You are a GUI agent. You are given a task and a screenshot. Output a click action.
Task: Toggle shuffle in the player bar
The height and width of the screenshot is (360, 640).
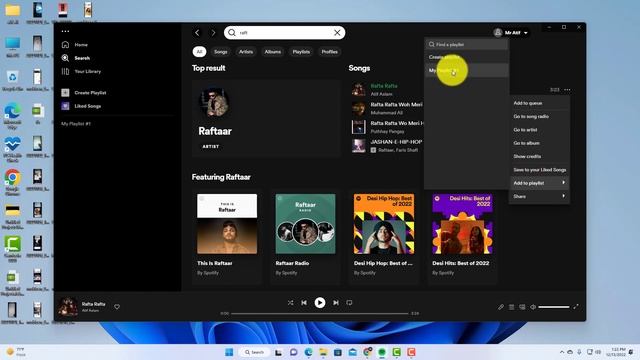pos(290,303)
